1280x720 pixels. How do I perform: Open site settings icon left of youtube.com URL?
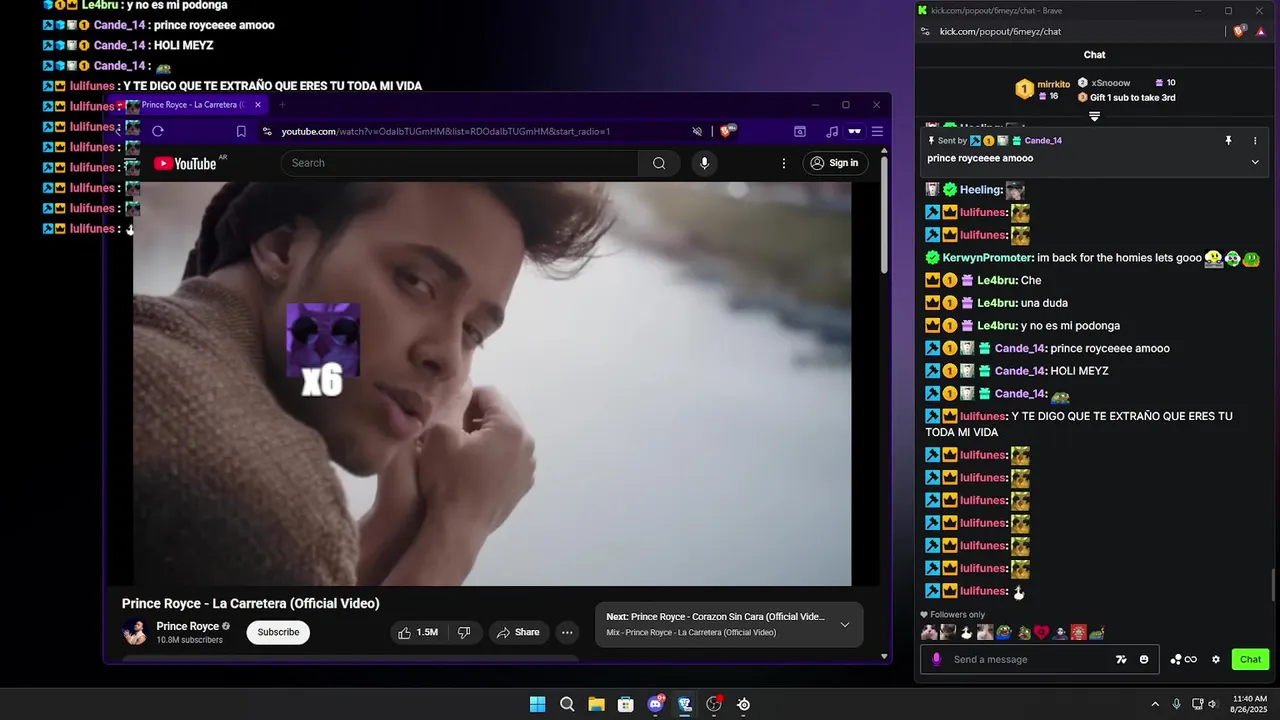pos(267,131)
